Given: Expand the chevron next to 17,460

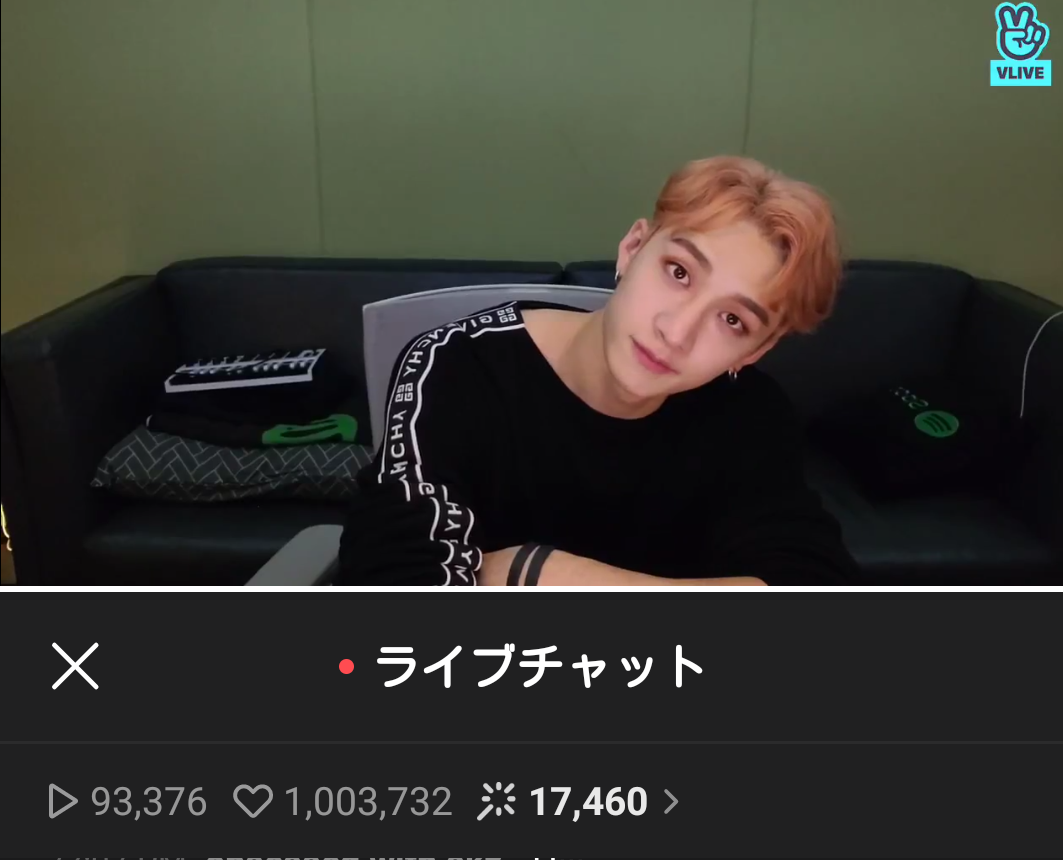Looking at the screenshot, I should [670, 801].
